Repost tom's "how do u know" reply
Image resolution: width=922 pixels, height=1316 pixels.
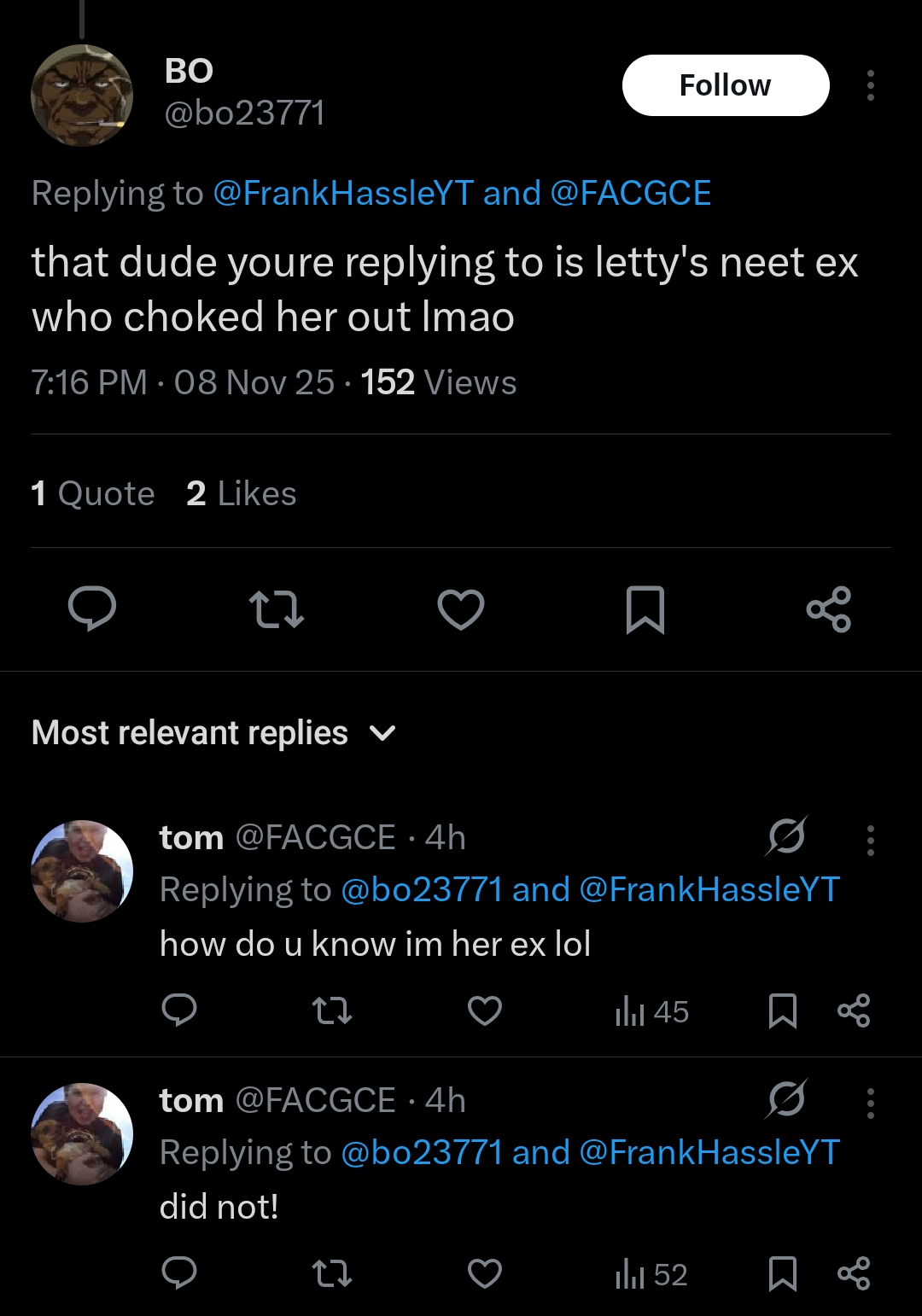331,1010
